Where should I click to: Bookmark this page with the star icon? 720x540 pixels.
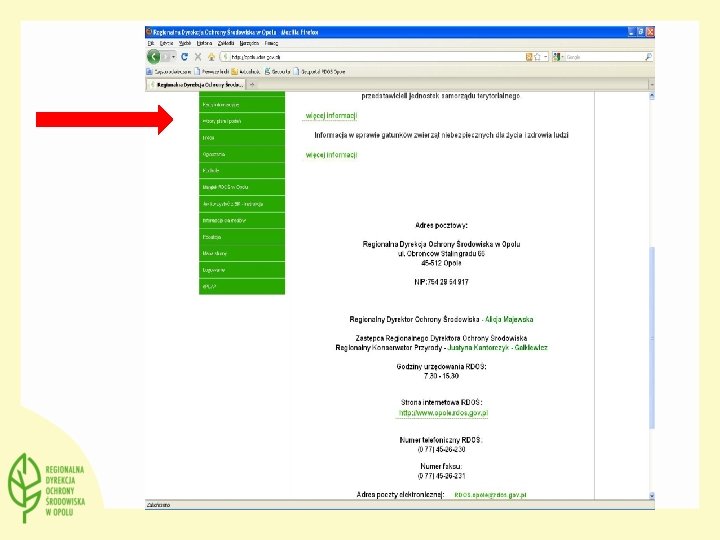[x=537, y=57]
